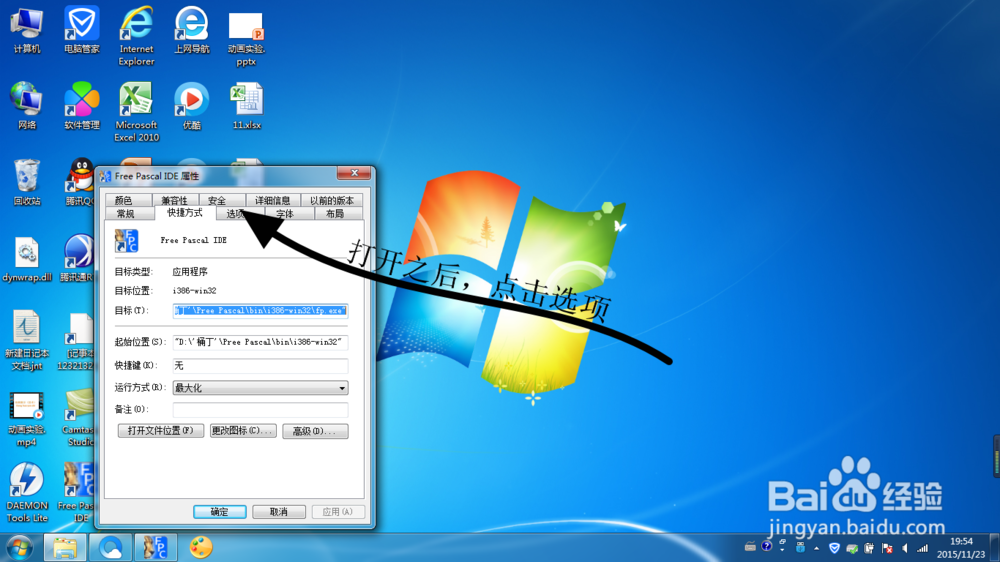The width and height of the screenshot is (1000, 562).
Task: Click the 打开文件位置(F) button
Action: pos(161,431)
